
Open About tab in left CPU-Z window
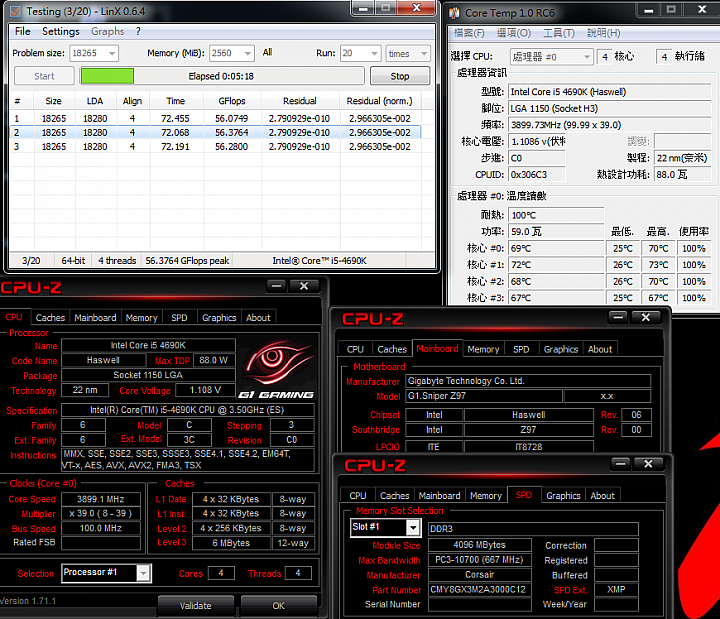[x=258, y=317]
